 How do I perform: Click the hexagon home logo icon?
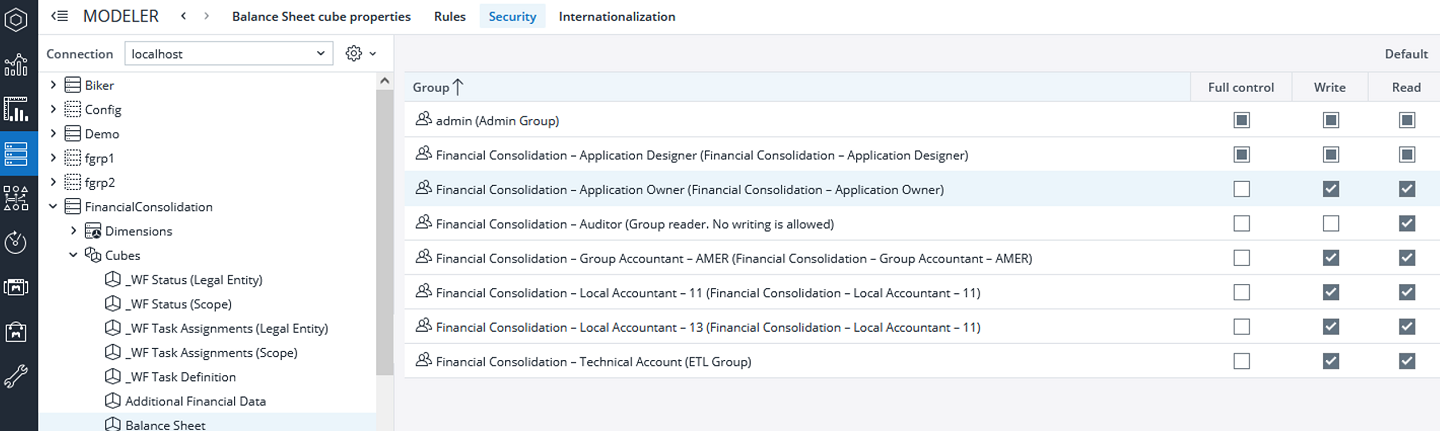[16, 18]
